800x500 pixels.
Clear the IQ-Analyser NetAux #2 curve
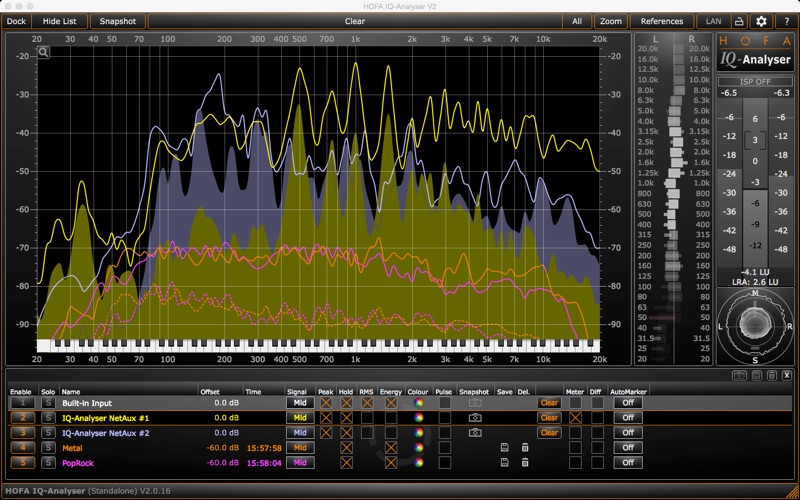click(549, 433)
